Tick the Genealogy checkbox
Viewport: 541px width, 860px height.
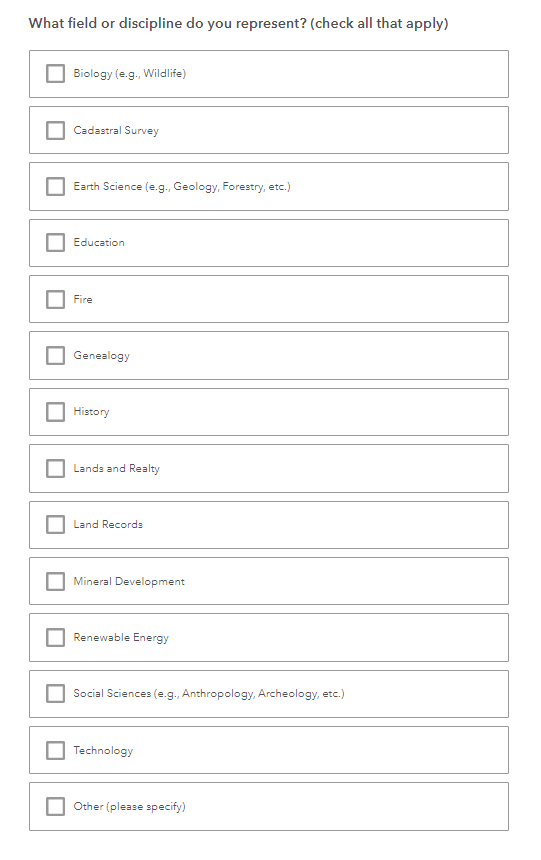coord(55,355)
